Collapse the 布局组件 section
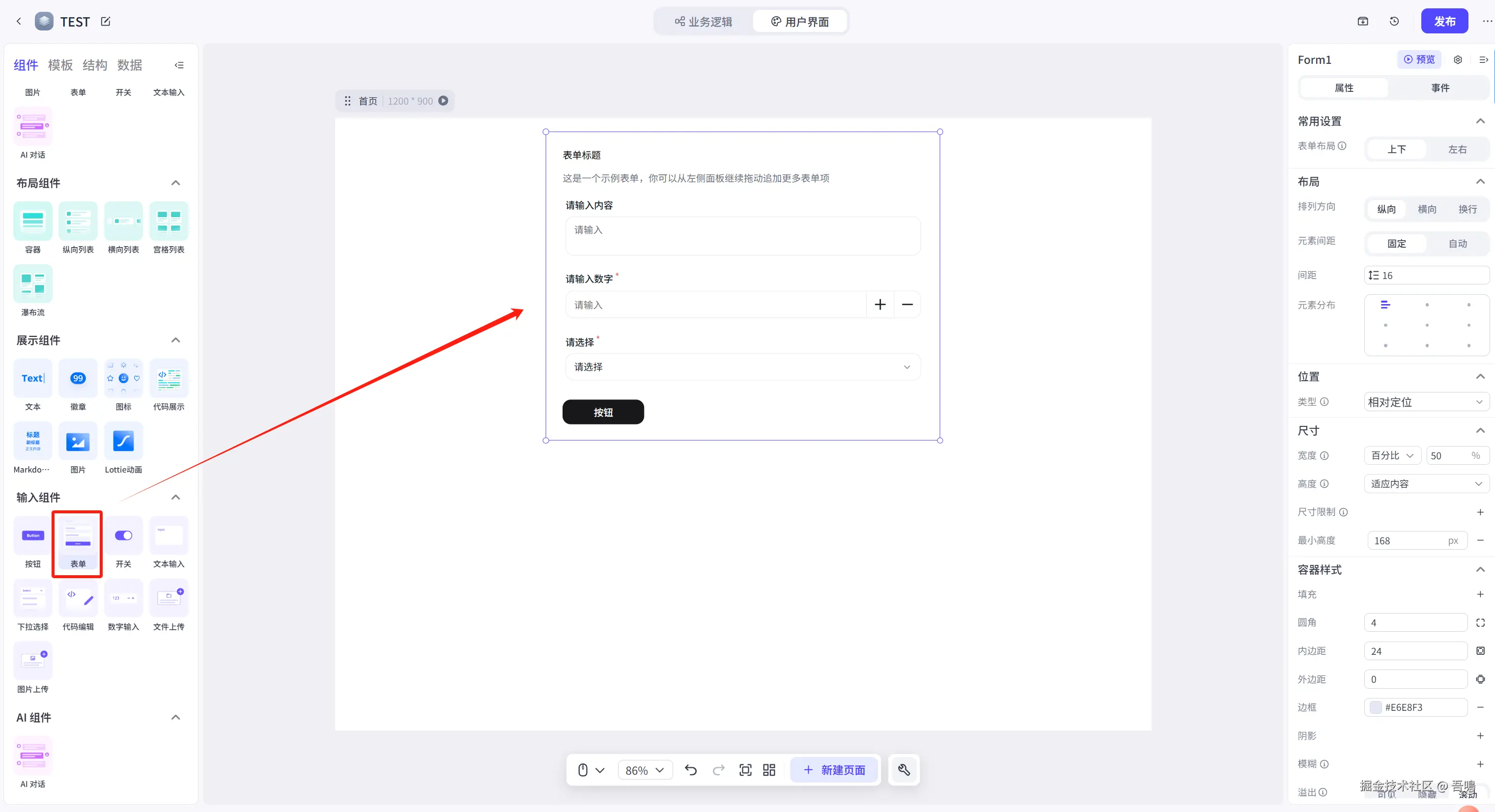 click(175, 183)
